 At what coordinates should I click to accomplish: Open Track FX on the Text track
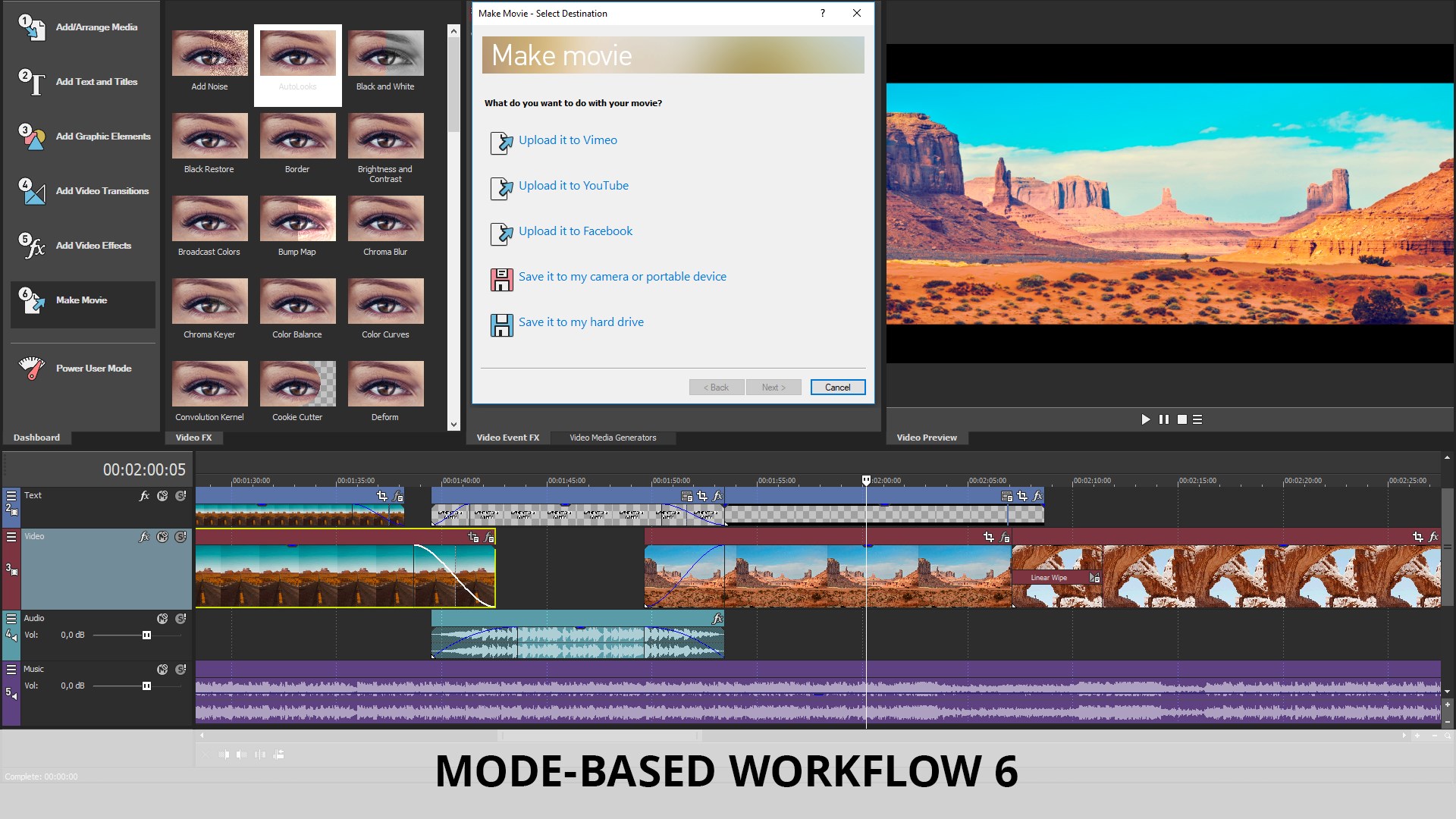pos(144,496)
